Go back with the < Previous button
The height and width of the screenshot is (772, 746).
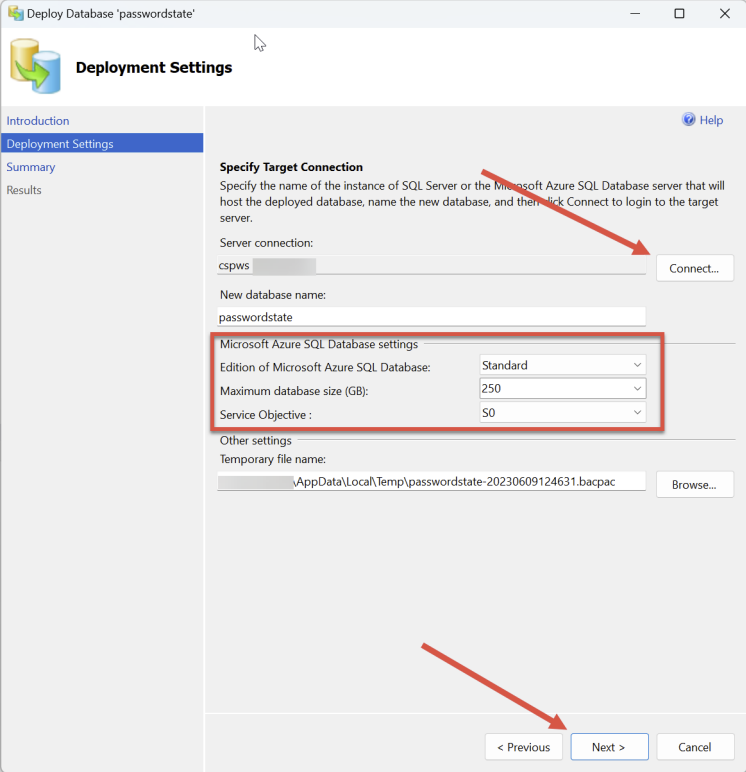coord(523,747)
